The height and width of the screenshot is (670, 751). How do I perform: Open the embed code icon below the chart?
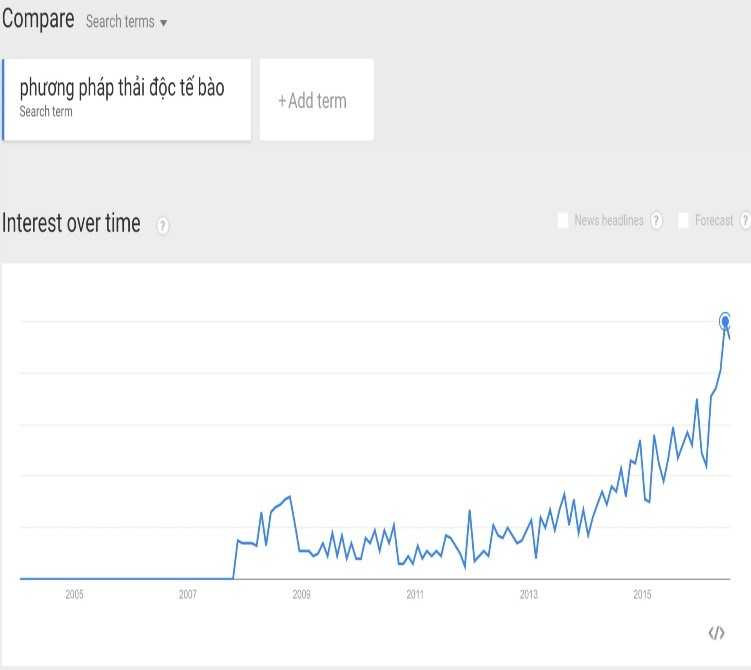click(x=716, y=632)
